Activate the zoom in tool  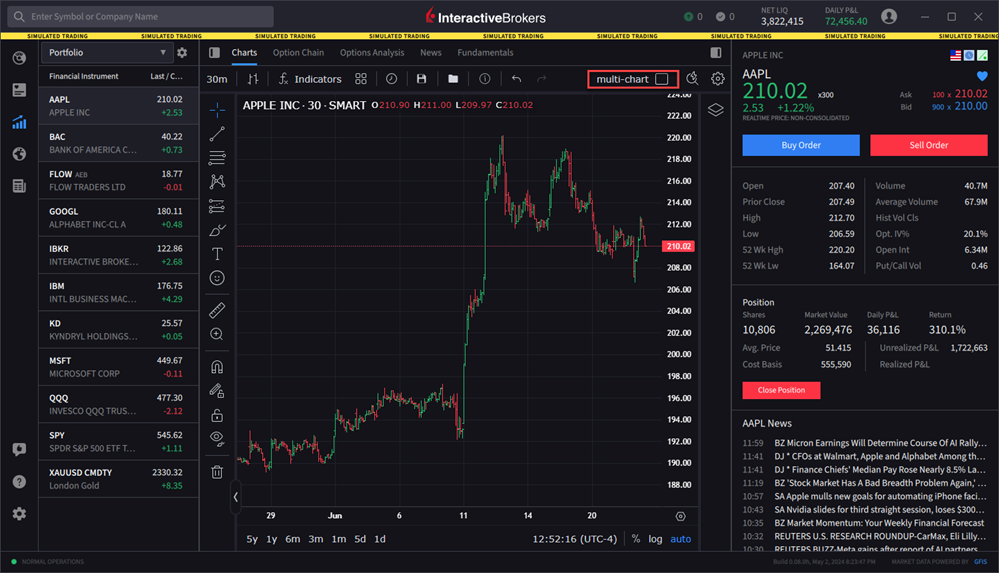point(217,334)
